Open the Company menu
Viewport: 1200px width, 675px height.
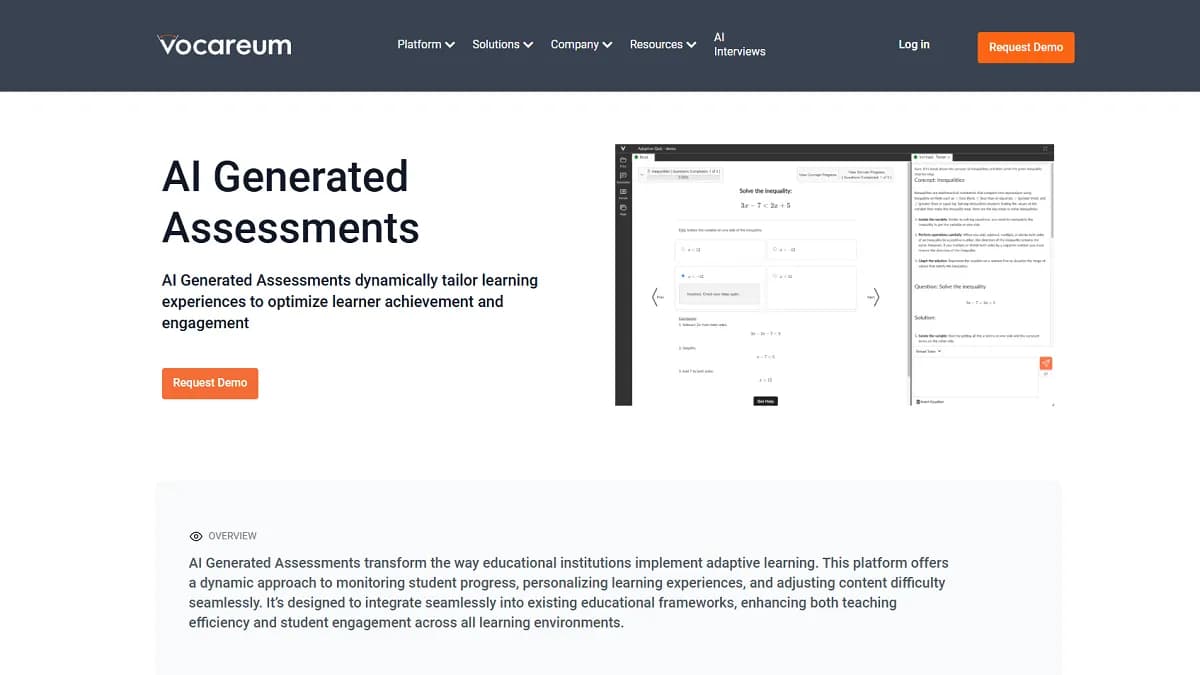(x=580, y=44)
